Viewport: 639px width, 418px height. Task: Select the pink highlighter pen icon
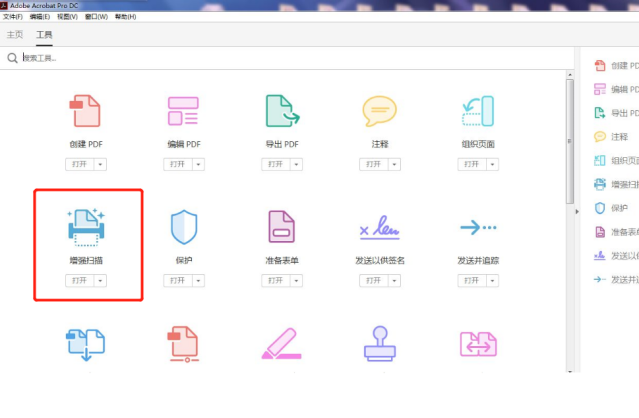coord(282,343)
